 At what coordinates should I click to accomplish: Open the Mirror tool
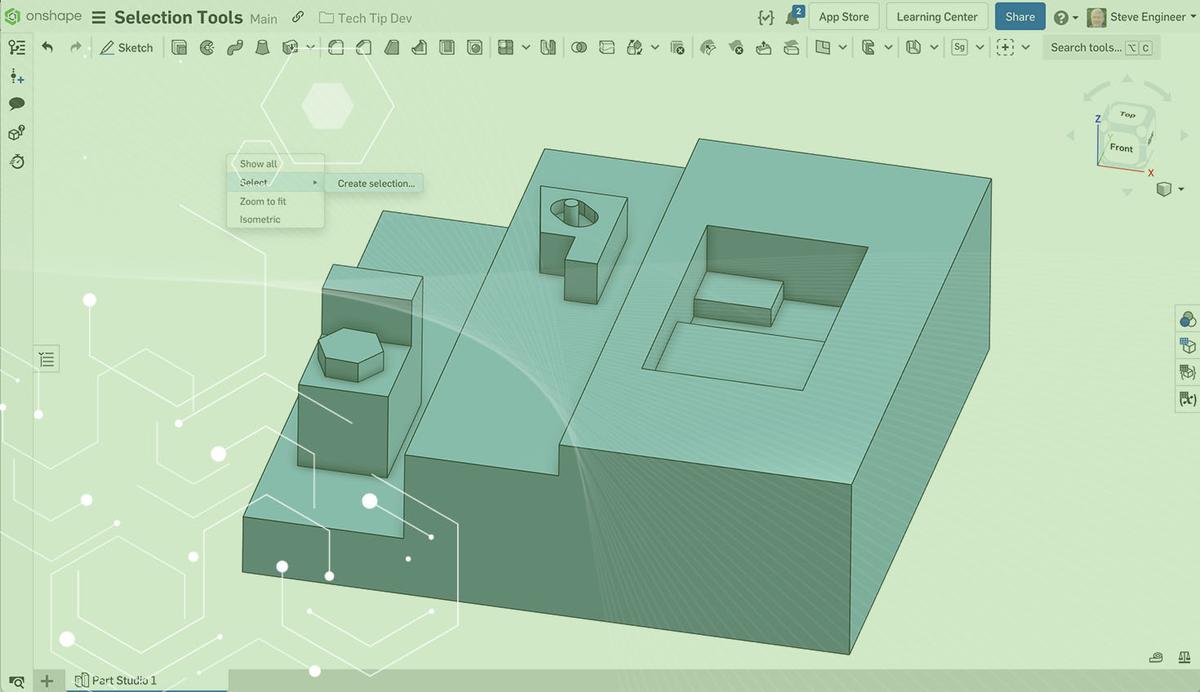547,47
